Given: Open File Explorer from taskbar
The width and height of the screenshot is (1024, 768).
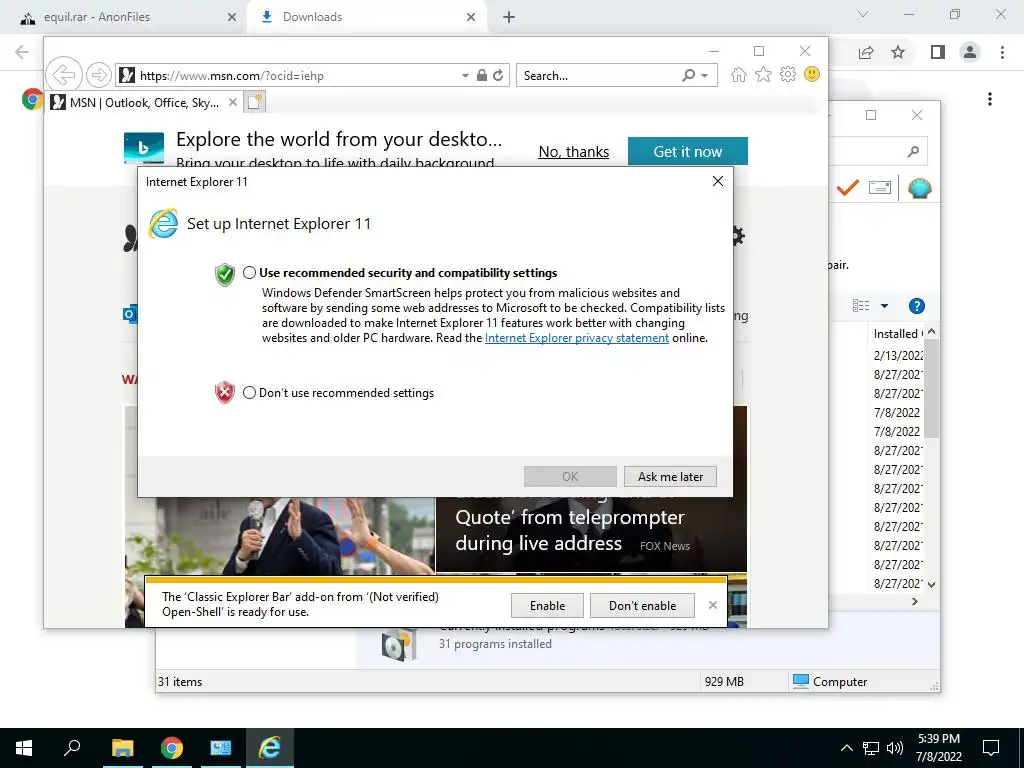Looking at the screenshot, I should click(x=122, y=748).
